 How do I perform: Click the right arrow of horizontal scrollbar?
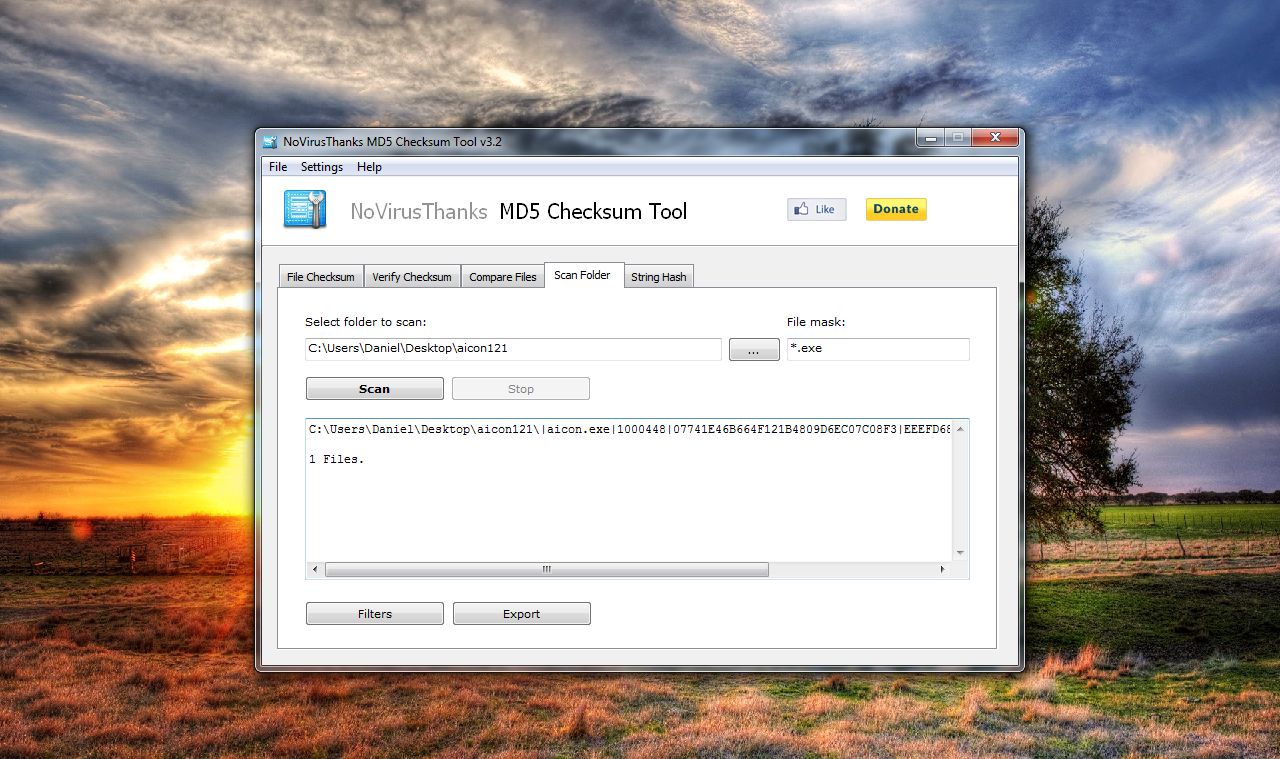point(942,569)
